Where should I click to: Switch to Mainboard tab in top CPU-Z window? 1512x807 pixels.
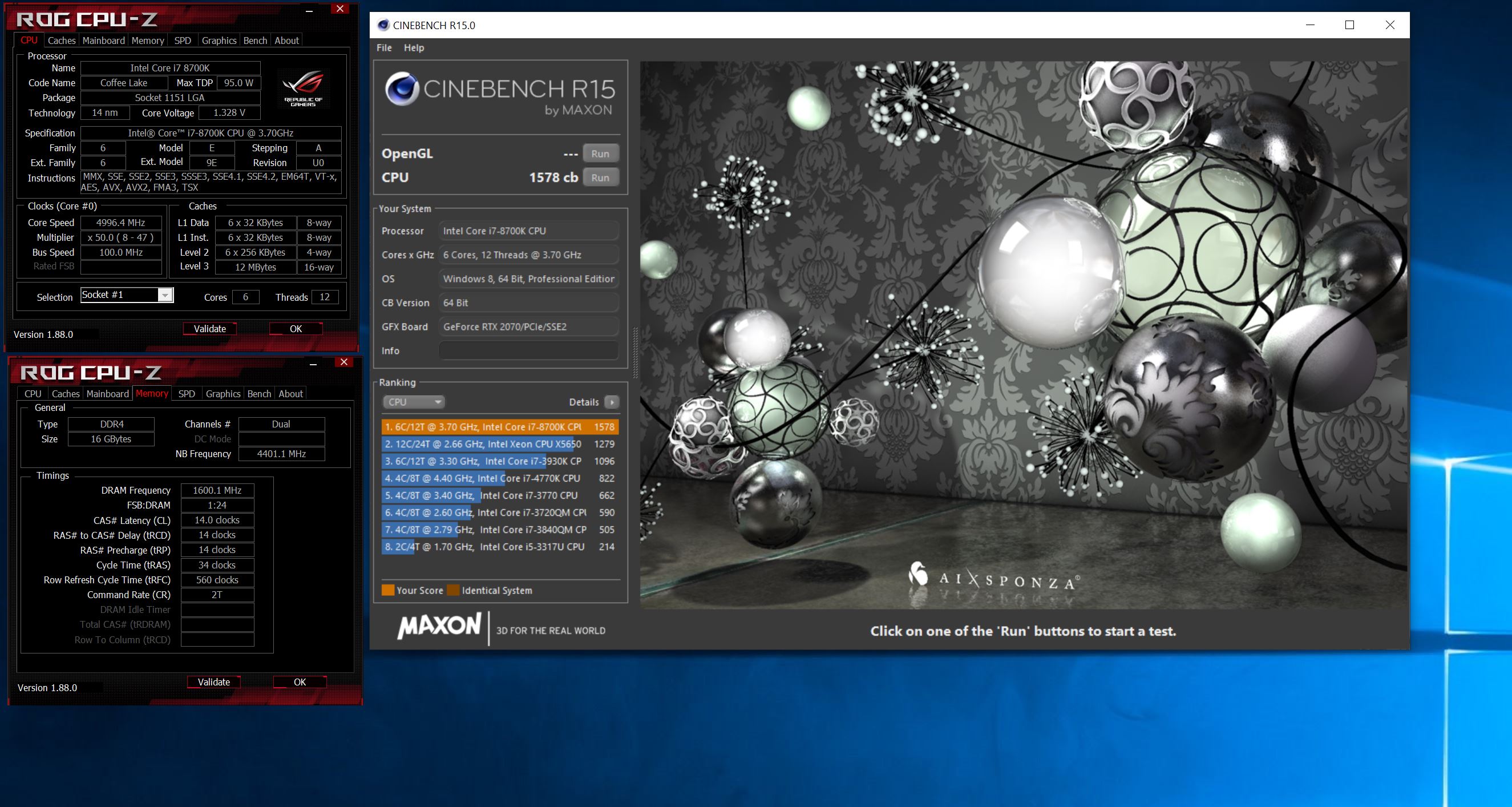pyautogui.click(x=104, y=41)
